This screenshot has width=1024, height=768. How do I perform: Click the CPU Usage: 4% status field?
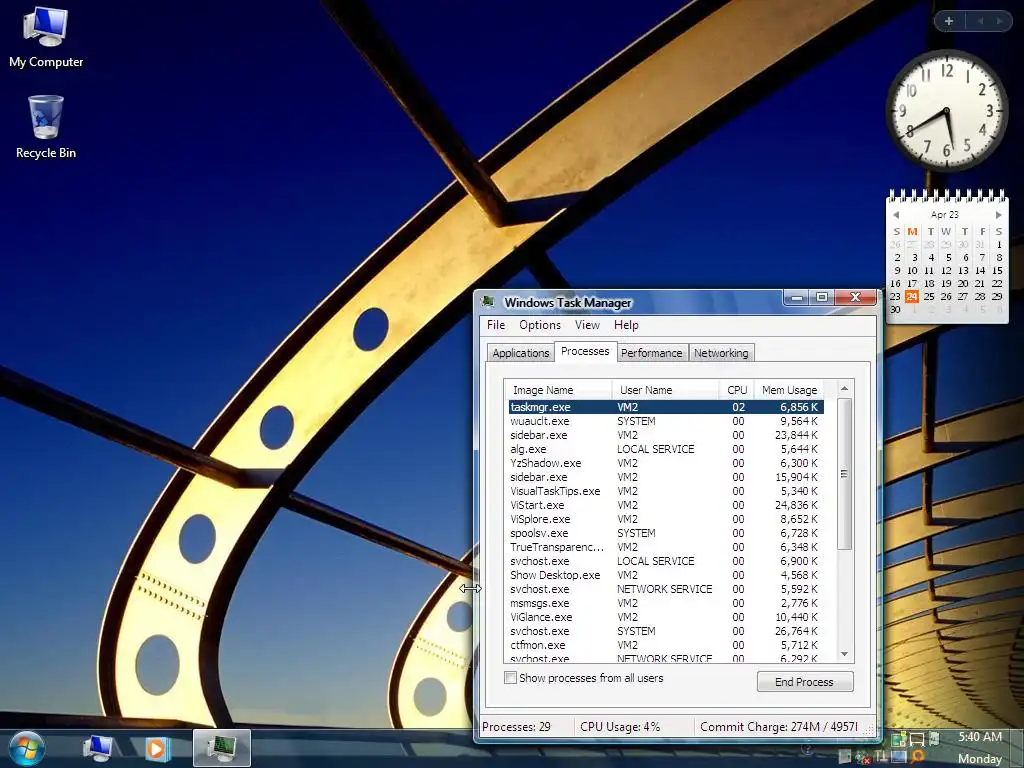(633, 727)
